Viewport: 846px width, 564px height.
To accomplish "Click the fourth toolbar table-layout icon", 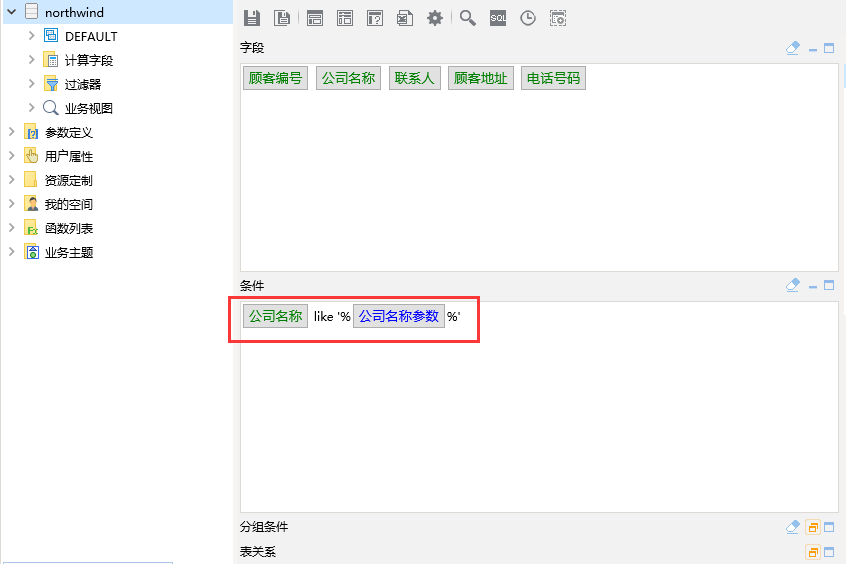I will click(345, 18).
